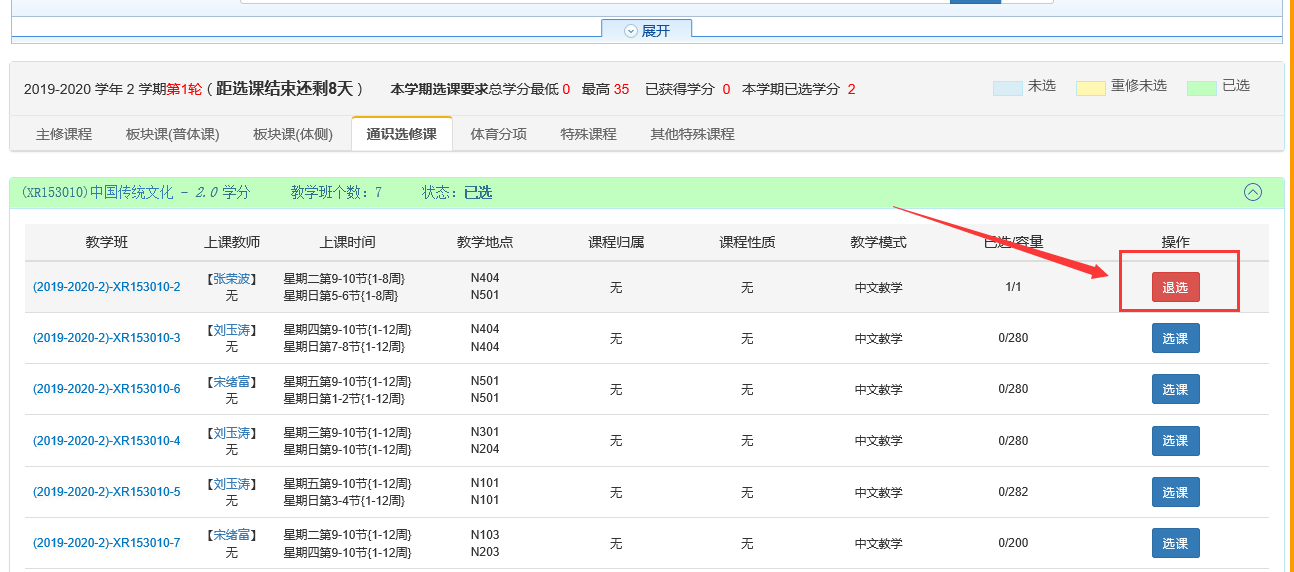Click the 退选 button for class XR153010-2
The height and width of the screenshot is (572, 1294).
point(1175,287)
